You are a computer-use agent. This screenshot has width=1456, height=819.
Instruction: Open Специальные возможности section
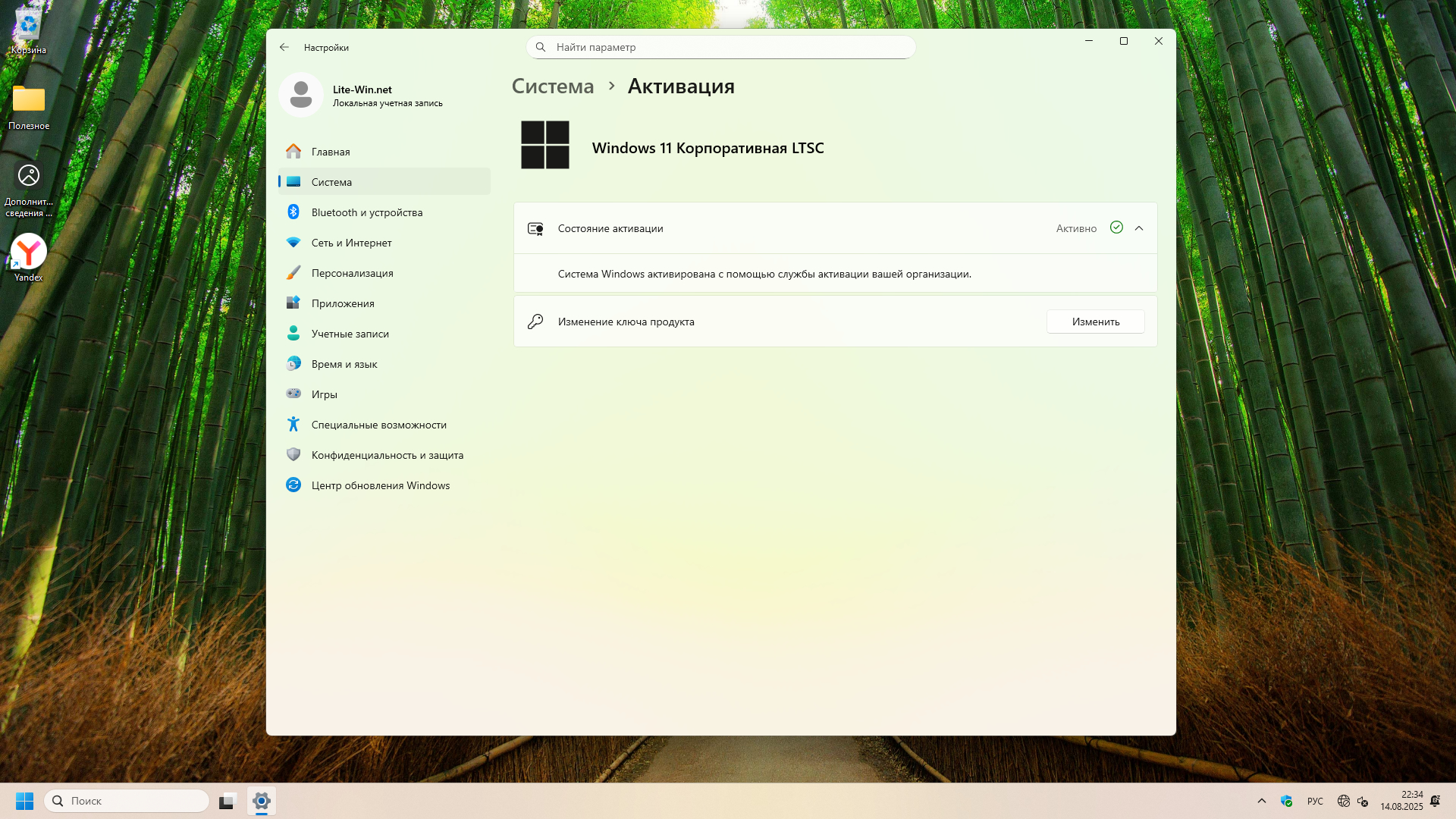(x=378, y=425)
